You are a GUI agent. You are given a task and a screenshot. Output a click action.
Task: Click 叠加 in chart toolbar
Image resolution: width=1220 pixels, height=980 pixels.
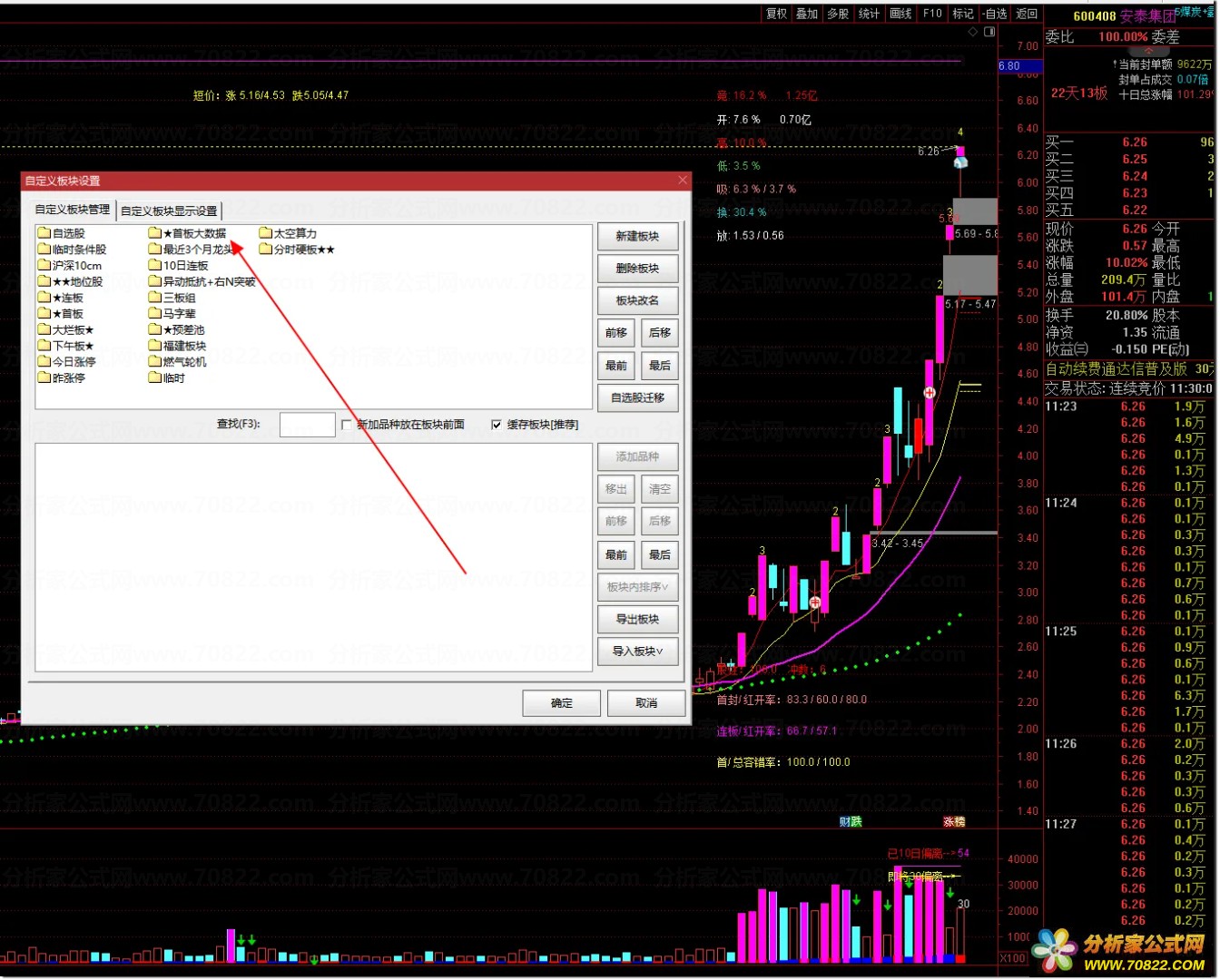coord(807,14)
